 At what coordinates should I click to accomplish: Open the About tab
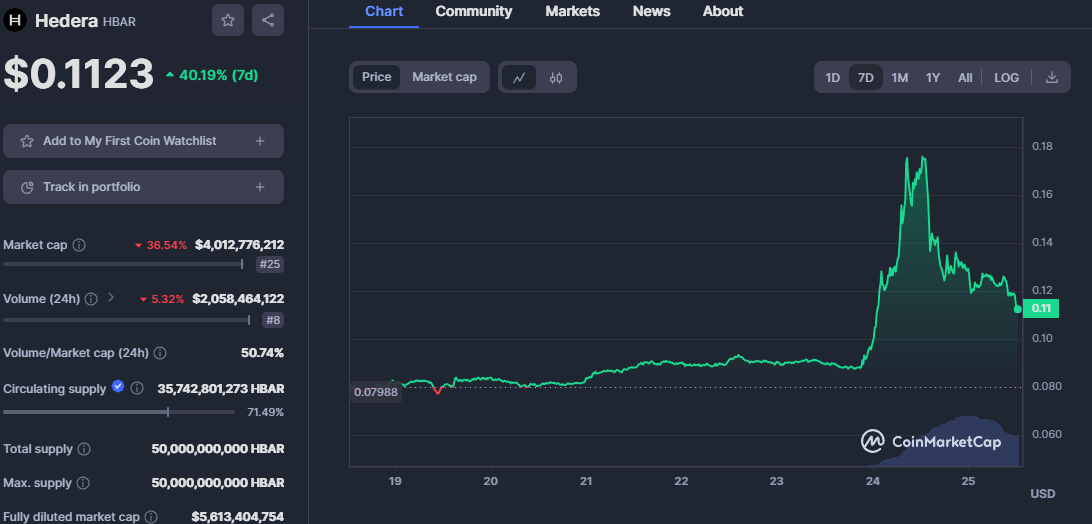(x=723, y=12)
